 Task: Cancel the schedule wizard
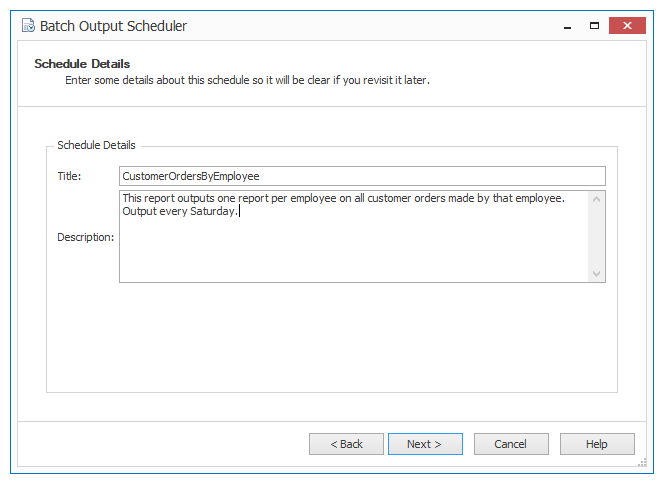point(511,444)
